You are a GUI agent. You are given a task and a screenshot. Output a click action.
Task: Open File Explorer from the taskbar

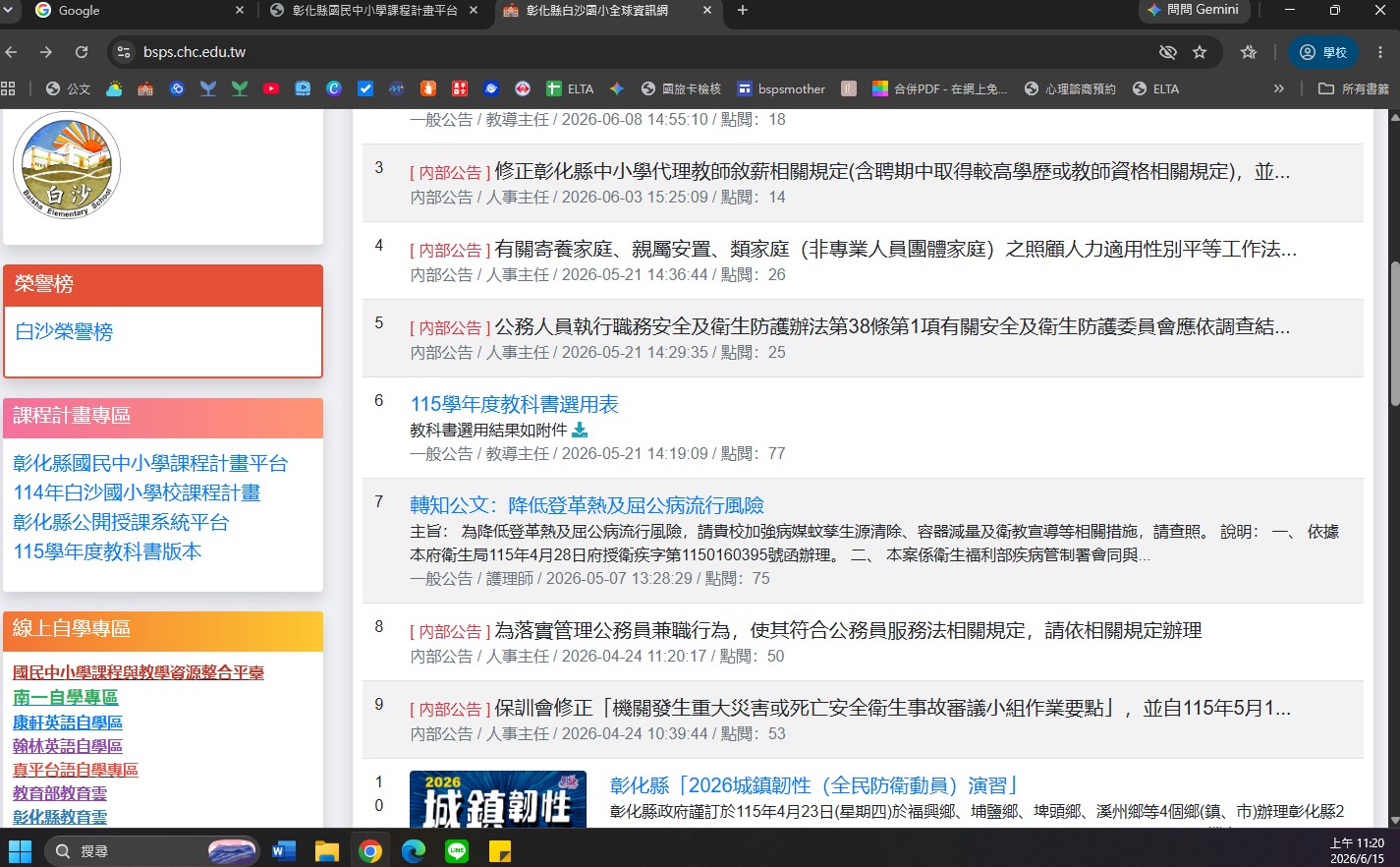click(327, 851)
